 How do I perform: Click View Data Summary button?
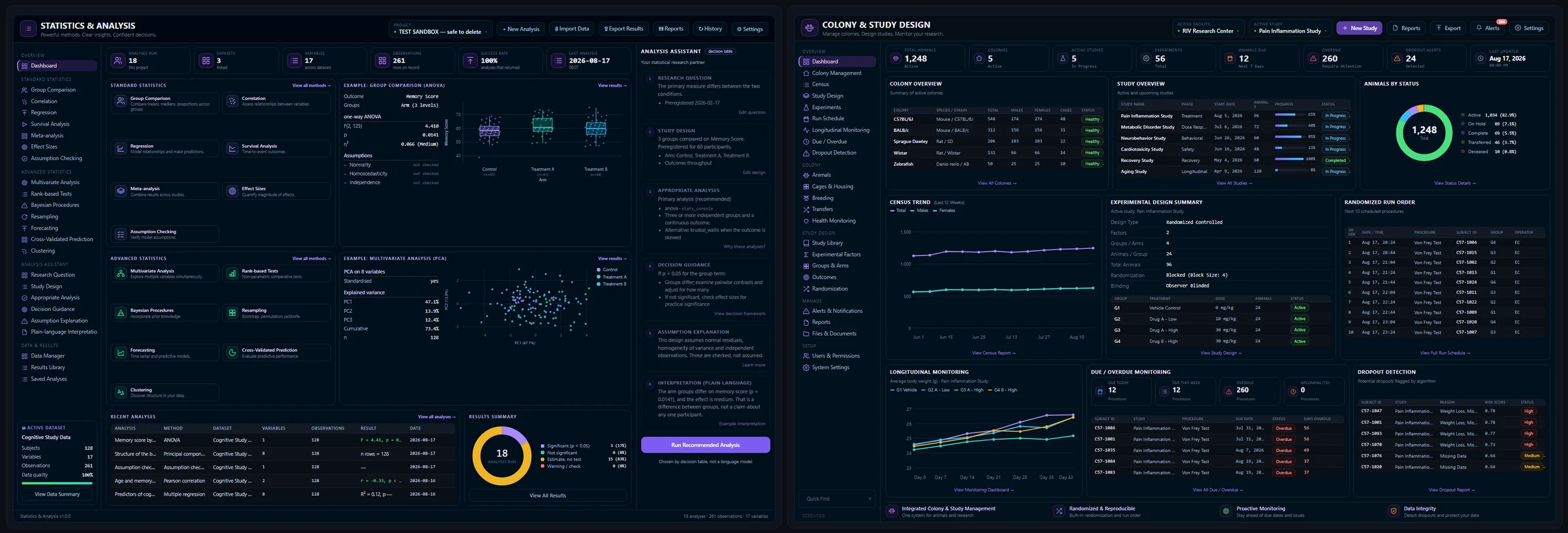coord(57,494)
